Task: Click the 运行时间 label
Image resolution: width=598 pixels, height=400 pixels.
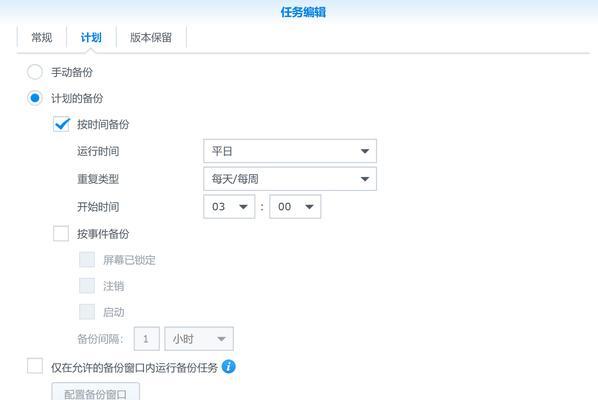Action: [98, 151]
